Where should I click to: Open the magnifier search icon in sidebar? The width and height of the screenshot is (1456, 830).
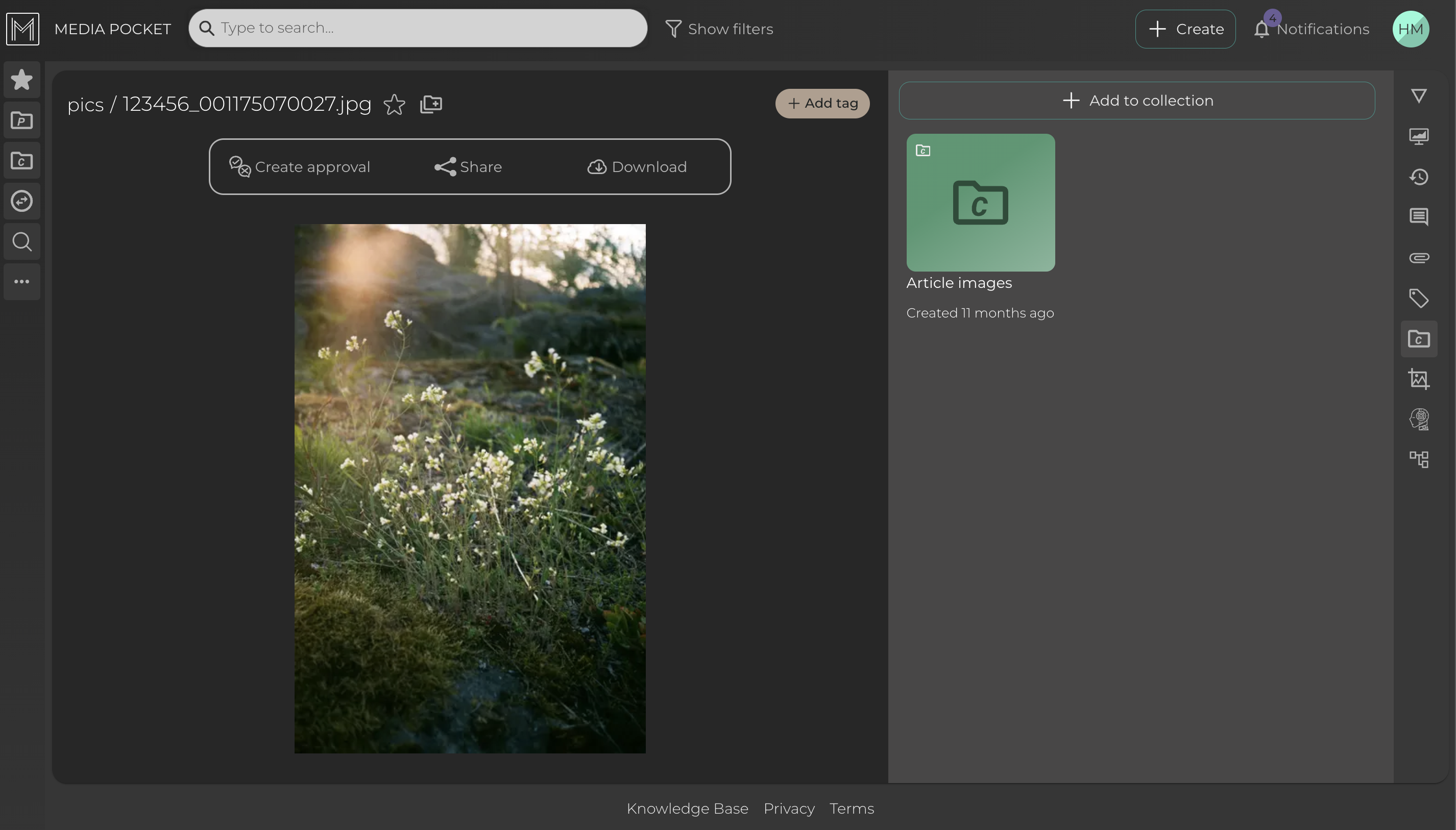(21, 242)
